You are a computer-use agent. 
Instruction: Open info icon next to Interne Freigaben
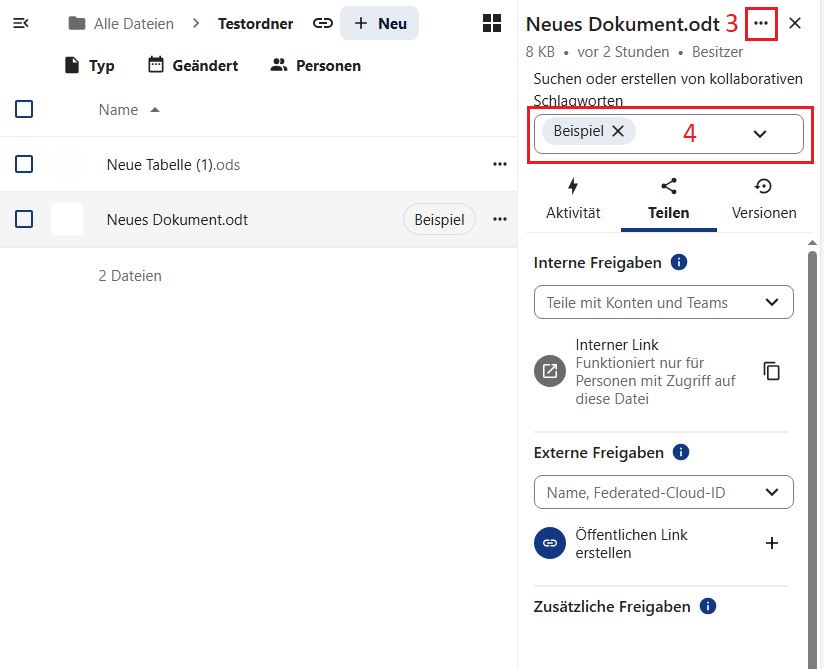(679, 262)
